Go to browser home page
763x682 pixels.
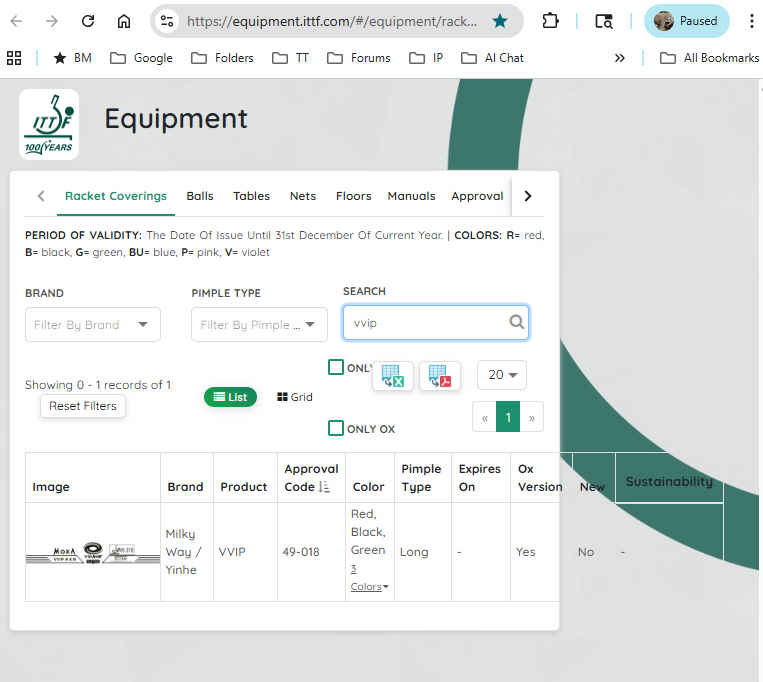pyautogui.click(x=124, y=21)
